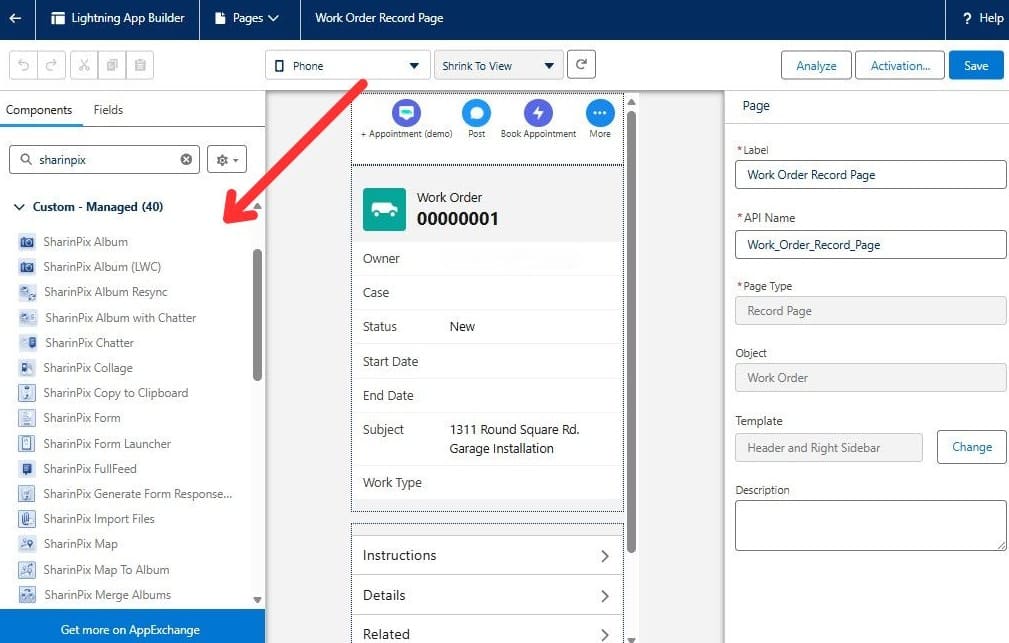
Task: Collapse the Custom - Managed section
Action: pyautogui.click(x=20, y=206)
